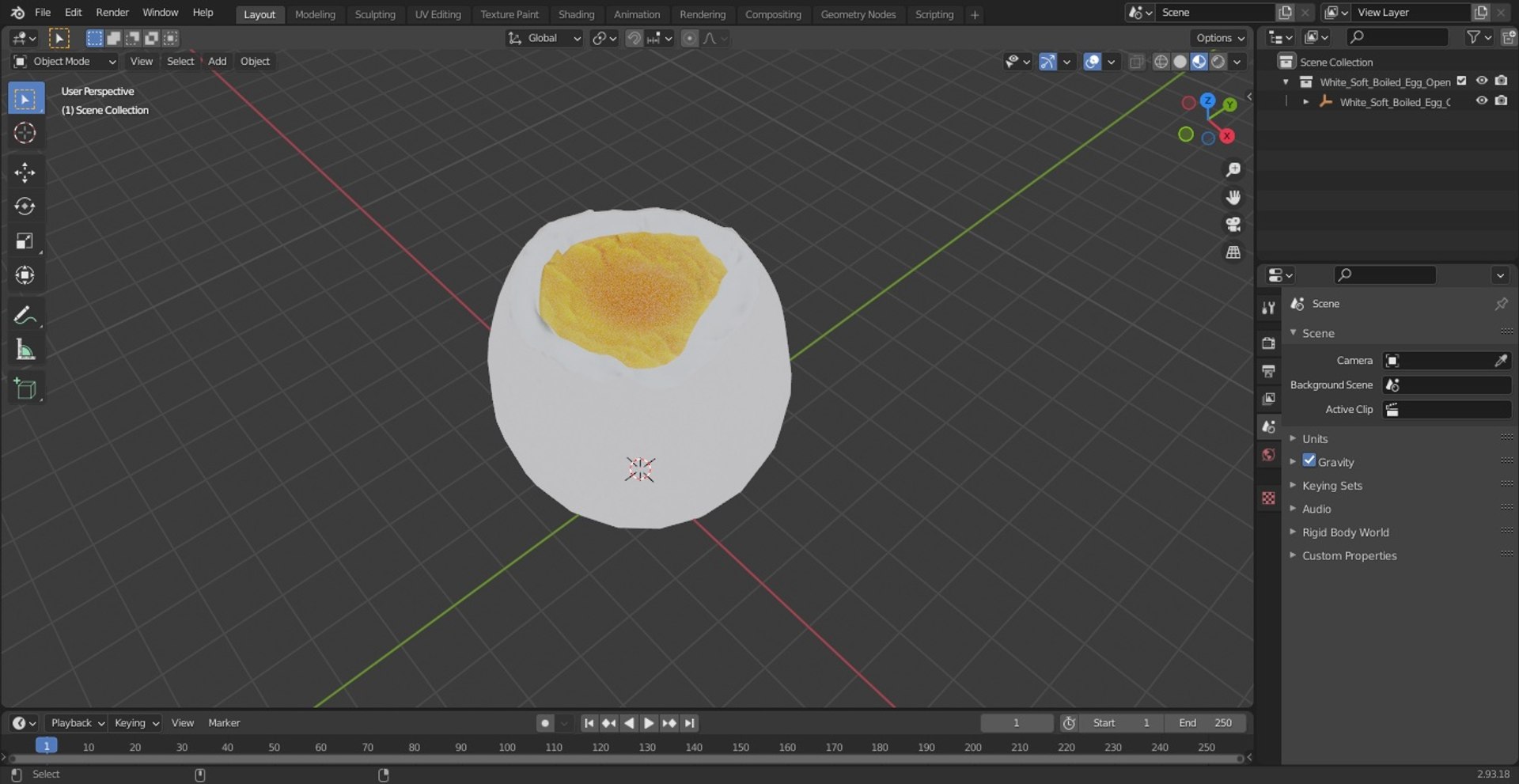Expand White_Soft_Boiled_Egg_C tree item
The width and height of the screenshot is (1519, 784).
[1305, 102]
